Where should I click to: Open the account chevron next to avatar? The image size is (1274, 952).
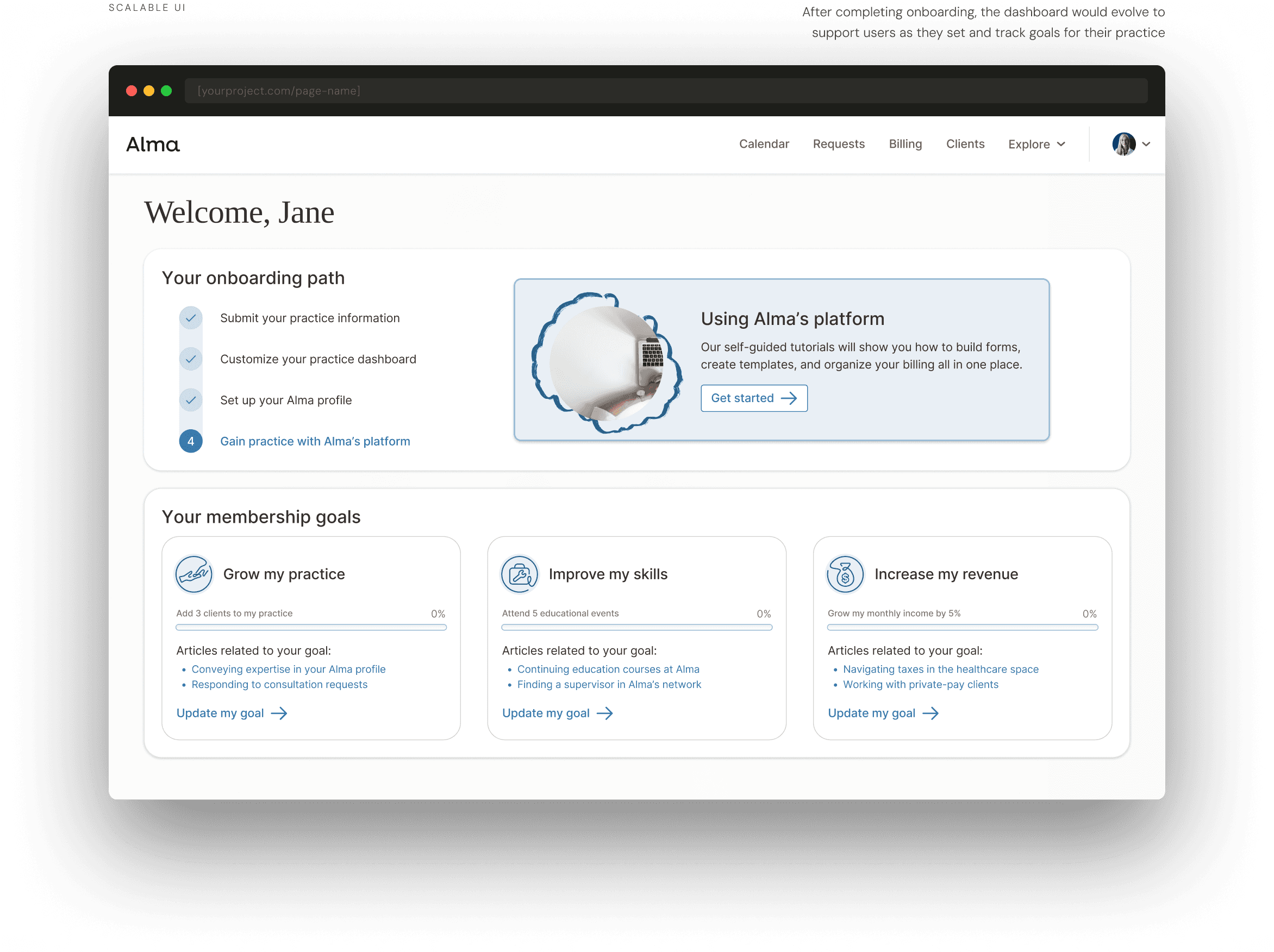[1146, 145]
